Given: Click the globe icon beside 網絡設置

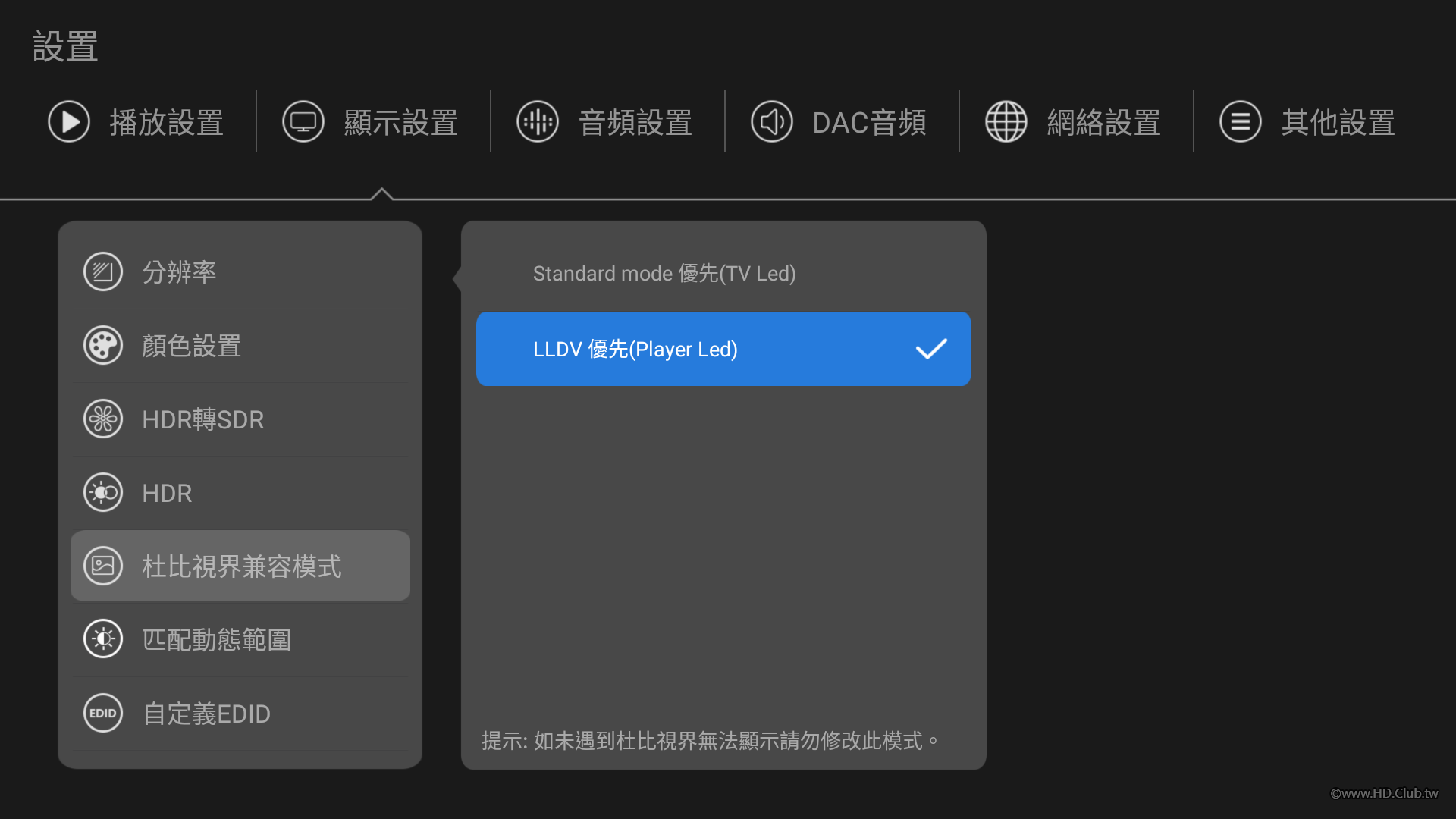Looking at the screenshot, I should point(1006,122).
